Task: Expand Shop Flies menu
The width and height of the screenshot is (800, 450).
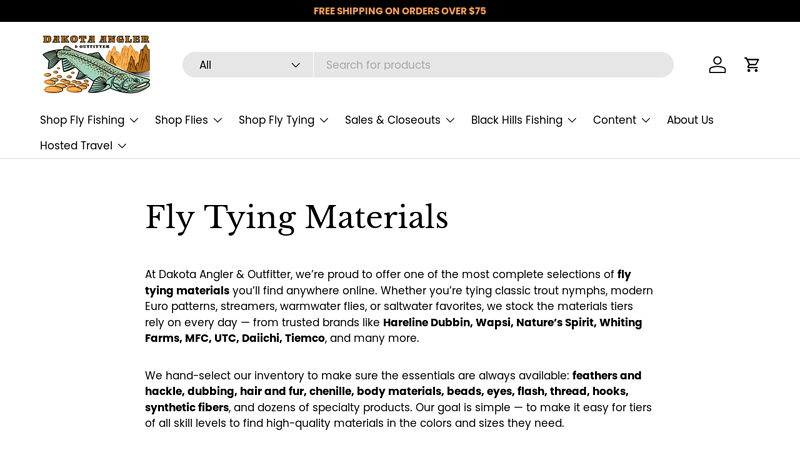Action: tap(188, 120)
